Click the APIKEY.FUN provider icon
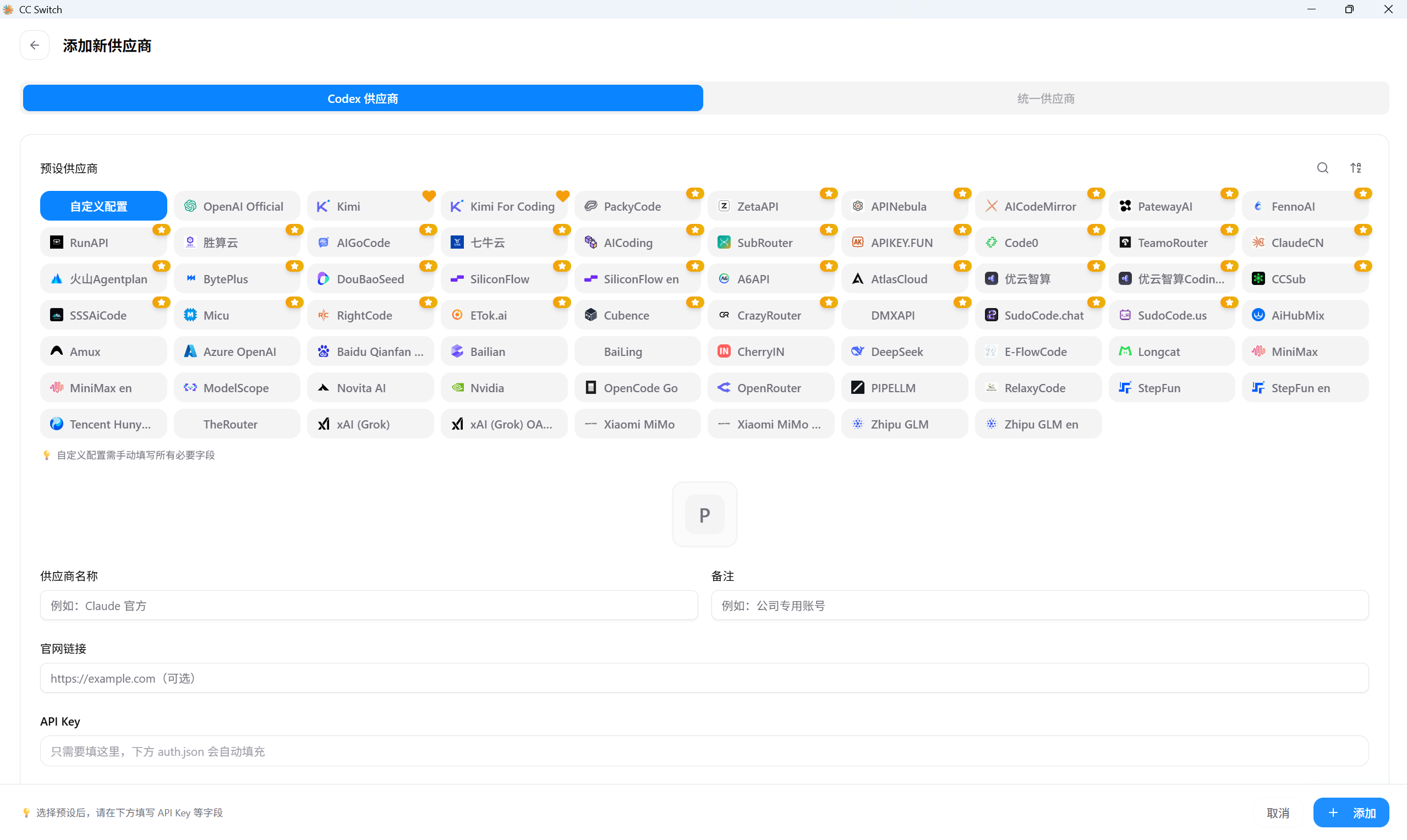This screenshot has width=1407, height=840. point(858,242)
